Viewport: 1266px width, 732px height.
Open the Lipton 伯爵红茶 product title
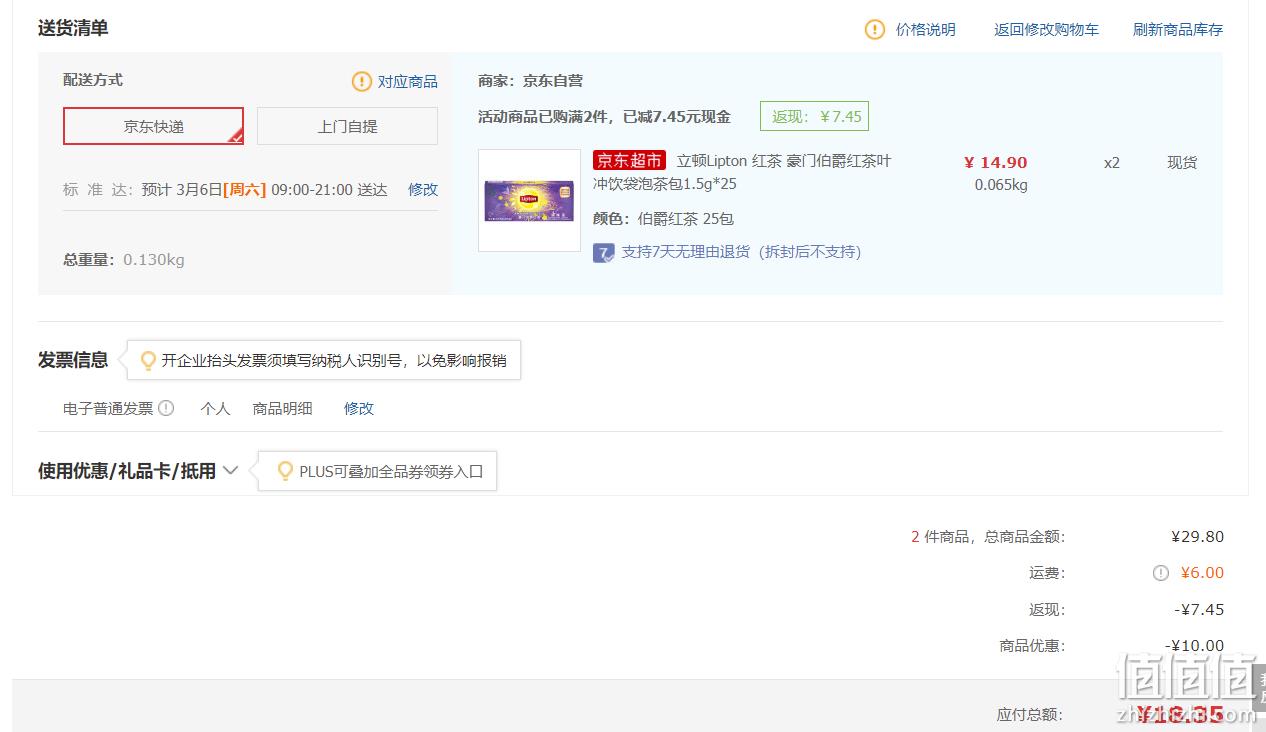[742, 172]
